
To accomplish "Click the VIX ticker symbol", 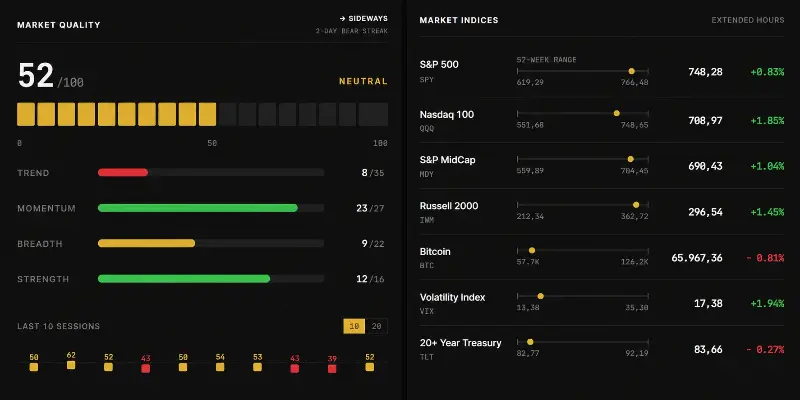I will (x=427, y=311).
